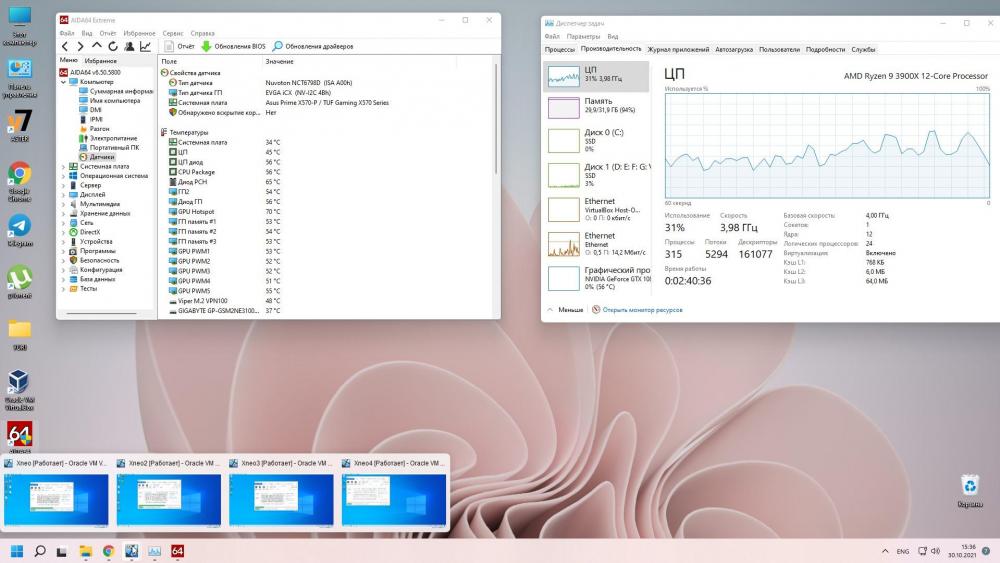Expand the Сервер tree node
The image size is (1000, 563).
pyautogui.click(x=63, y=185)
